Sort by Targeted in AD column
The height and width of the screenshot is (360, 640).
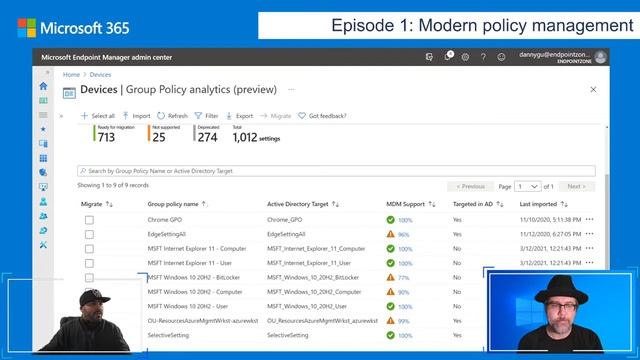478,204
